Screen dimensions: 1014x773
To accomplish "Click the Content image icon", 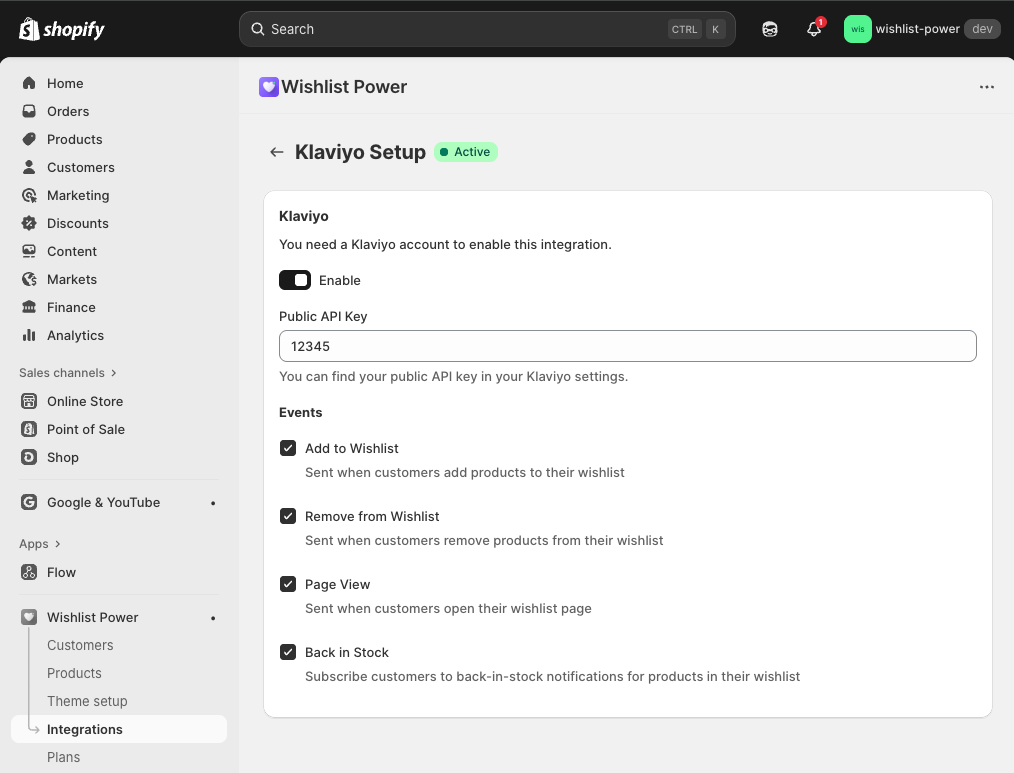I will point(29,251).
